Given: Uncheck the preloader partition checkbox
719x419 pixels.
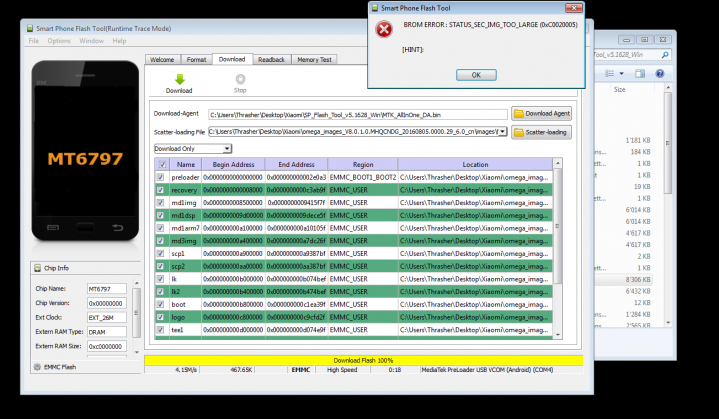Looking at the screenshot, I should click(x=161, y=176).
